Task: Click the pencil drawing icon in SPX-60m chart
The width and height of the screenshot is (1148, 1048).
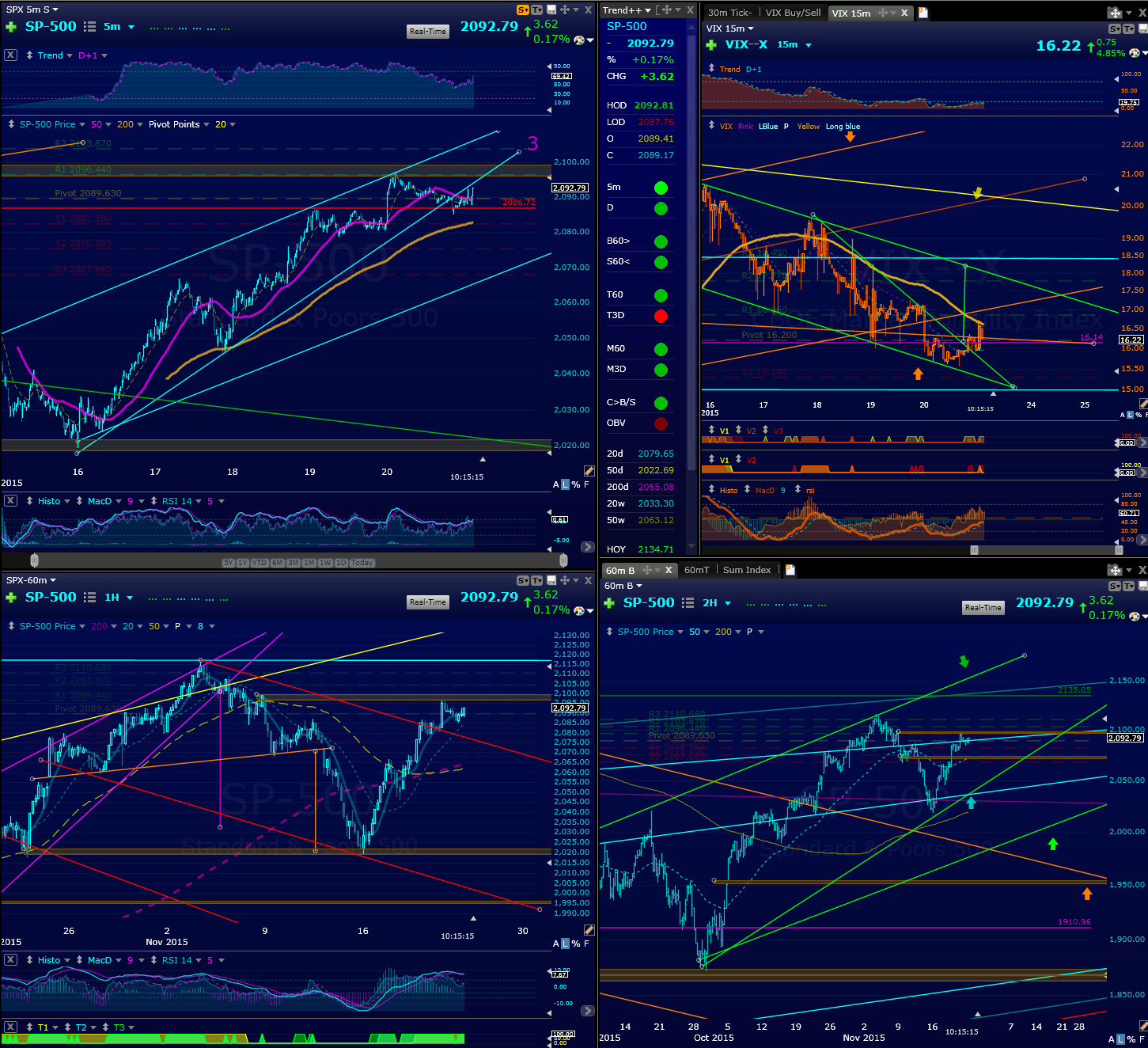Action: point(589,930)
